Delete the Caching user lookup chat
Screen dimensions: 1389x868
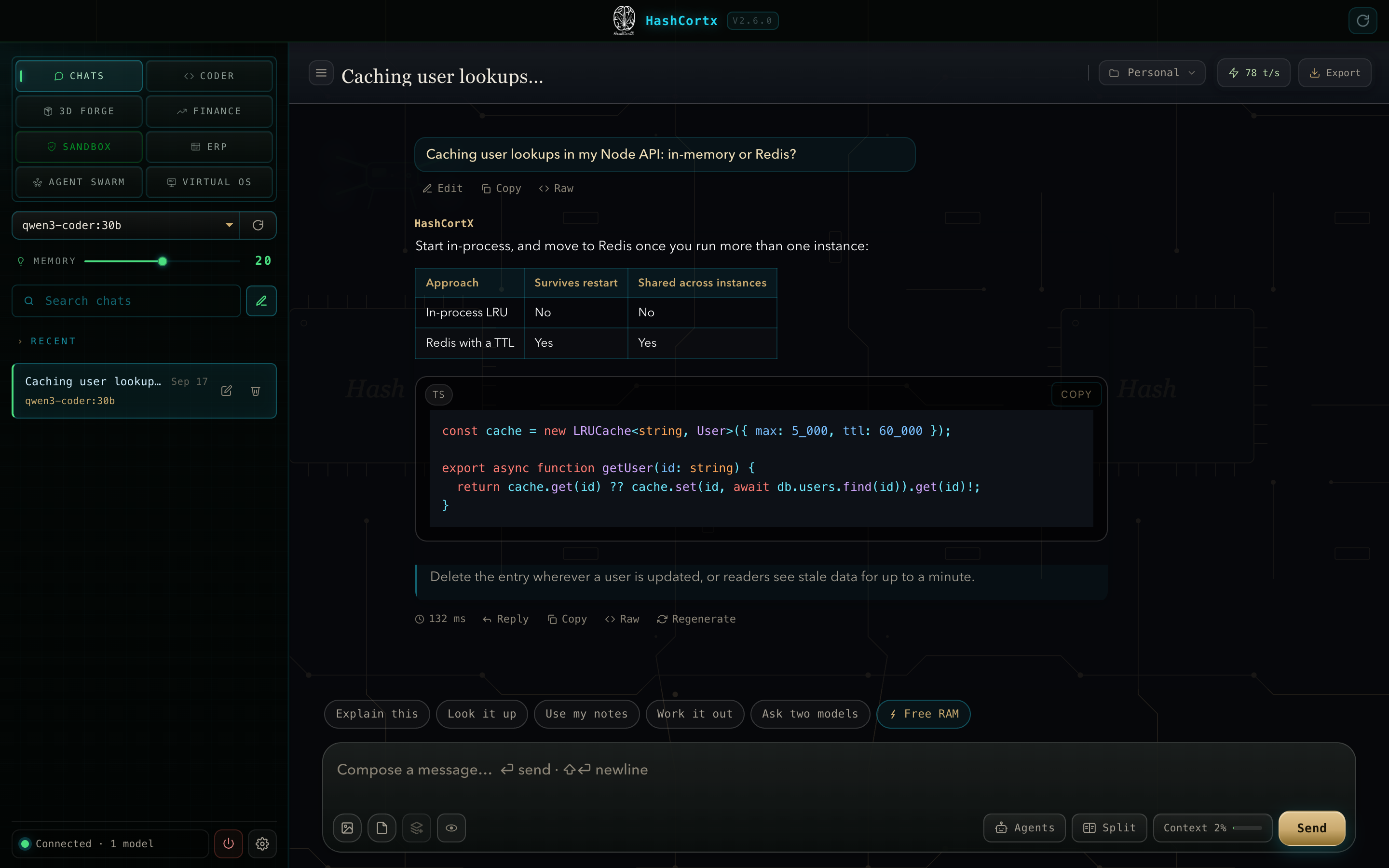click(256, 391)
